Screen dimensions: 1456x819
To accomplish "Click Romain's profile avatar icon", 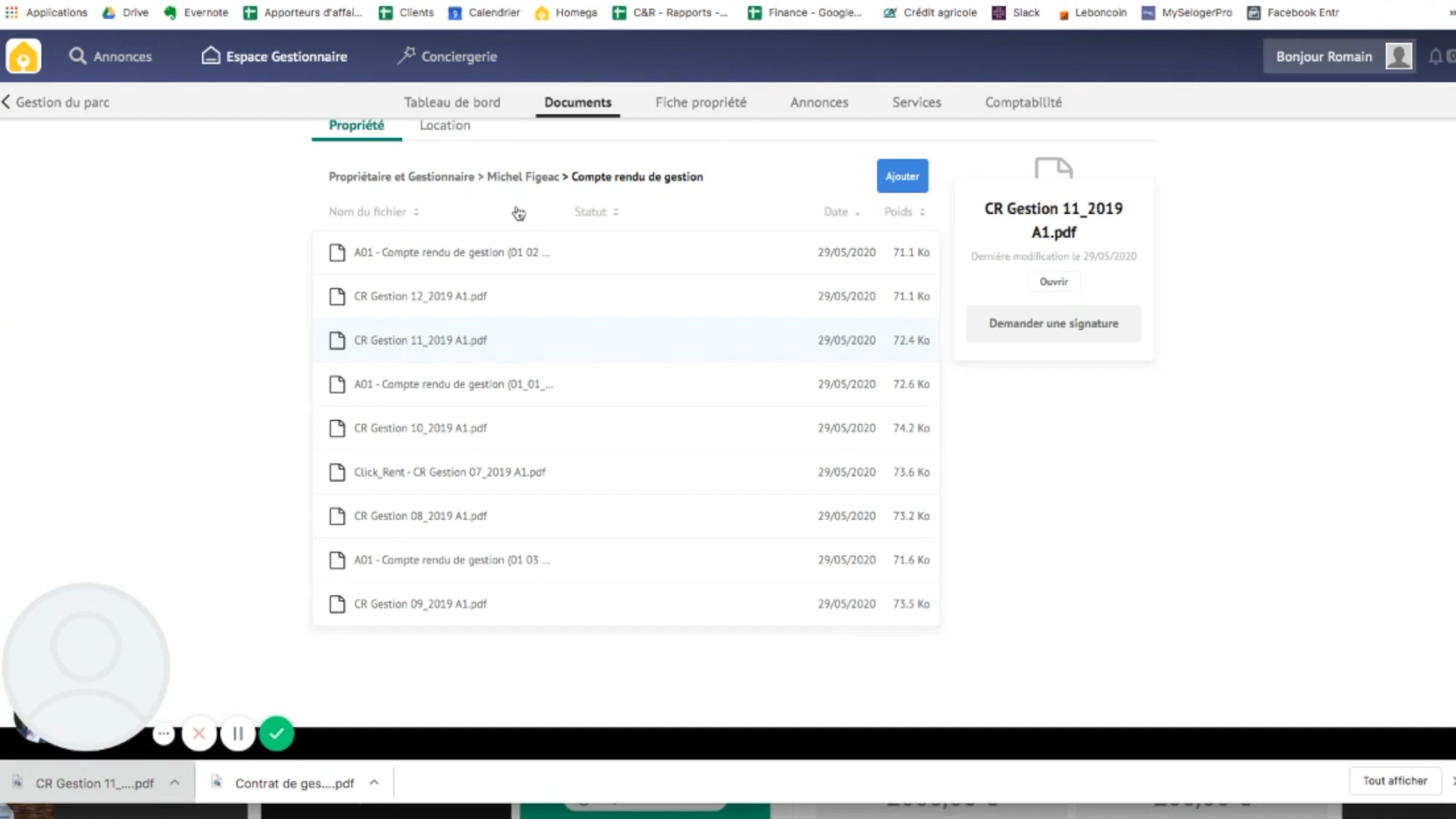I will [x=1399, y=56].
